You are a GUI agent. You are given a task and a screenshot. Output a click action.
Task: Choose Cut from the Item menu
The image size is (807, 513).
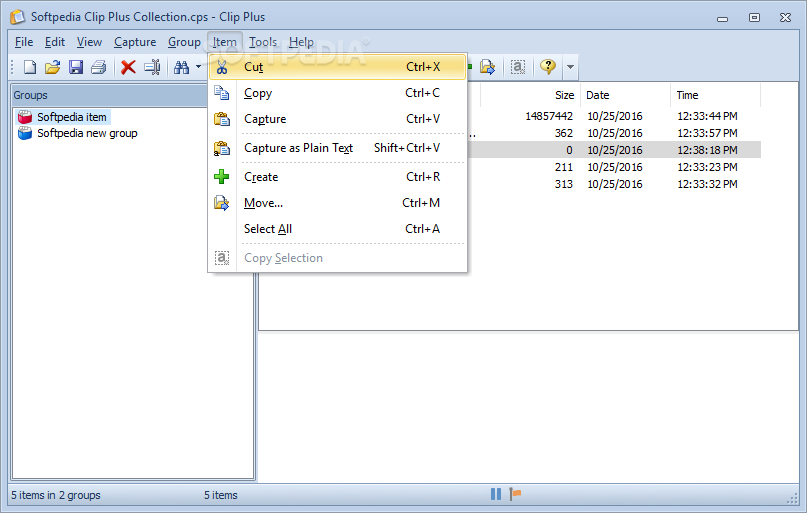click(338, 67)
